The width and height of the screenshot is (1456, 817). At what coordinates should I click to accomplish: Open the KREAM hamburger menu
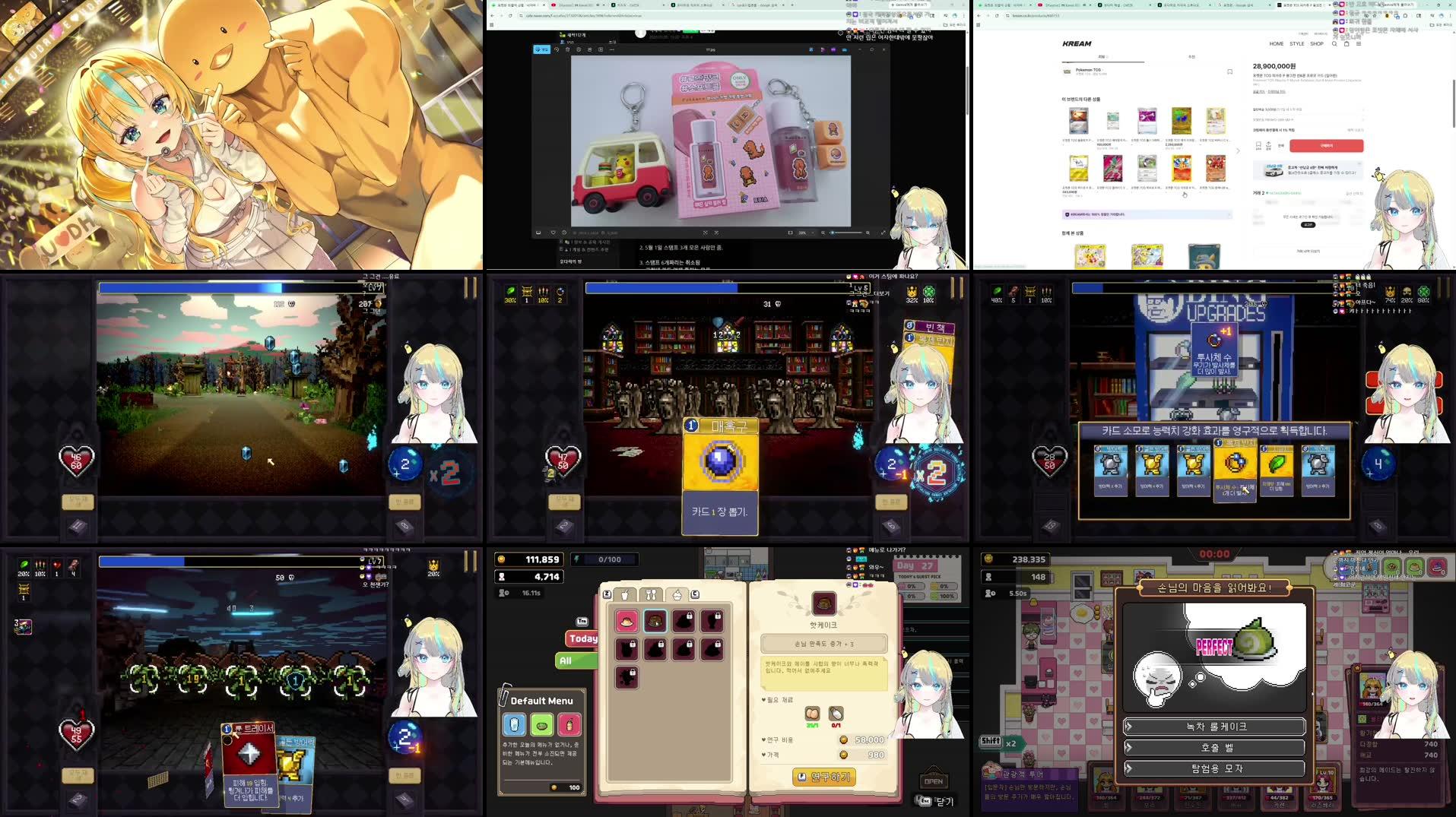[x=1359, y=44]
